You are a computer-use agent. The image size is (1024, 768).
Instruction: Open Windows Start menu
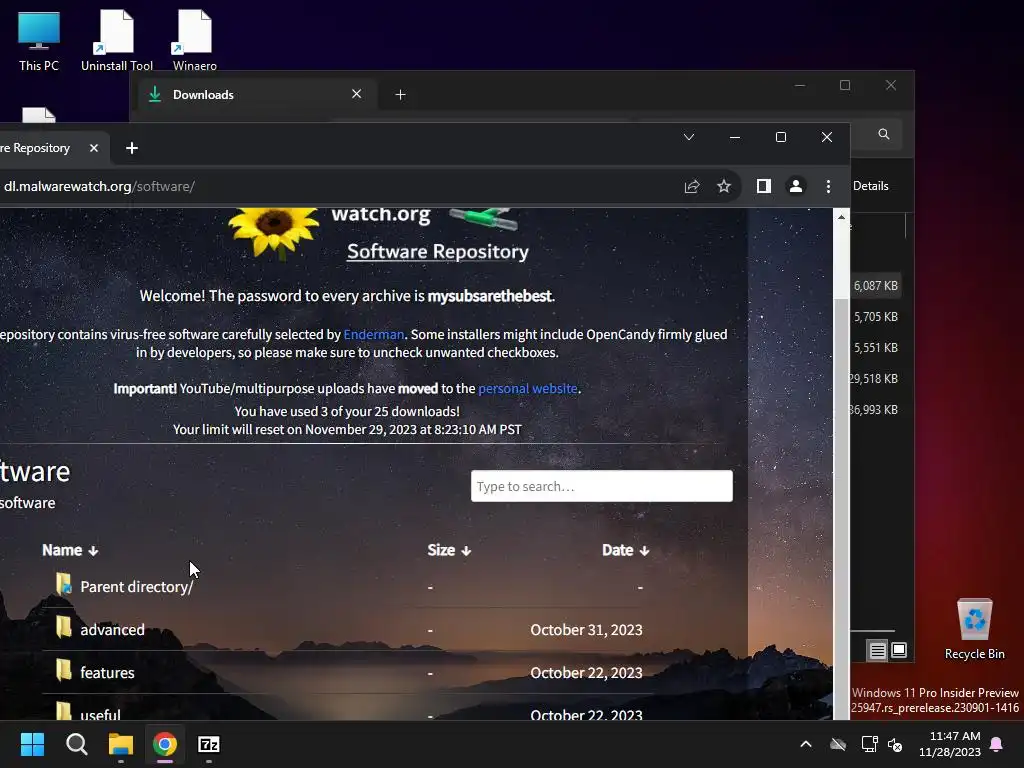point(32,744)
